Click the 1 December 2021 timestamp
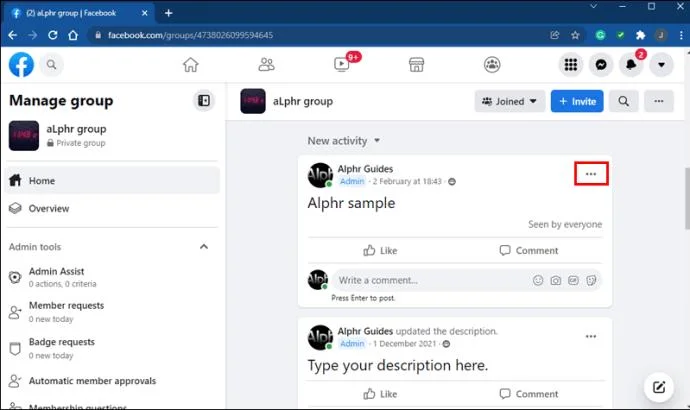The image size is (690, 410). (404, 344)
